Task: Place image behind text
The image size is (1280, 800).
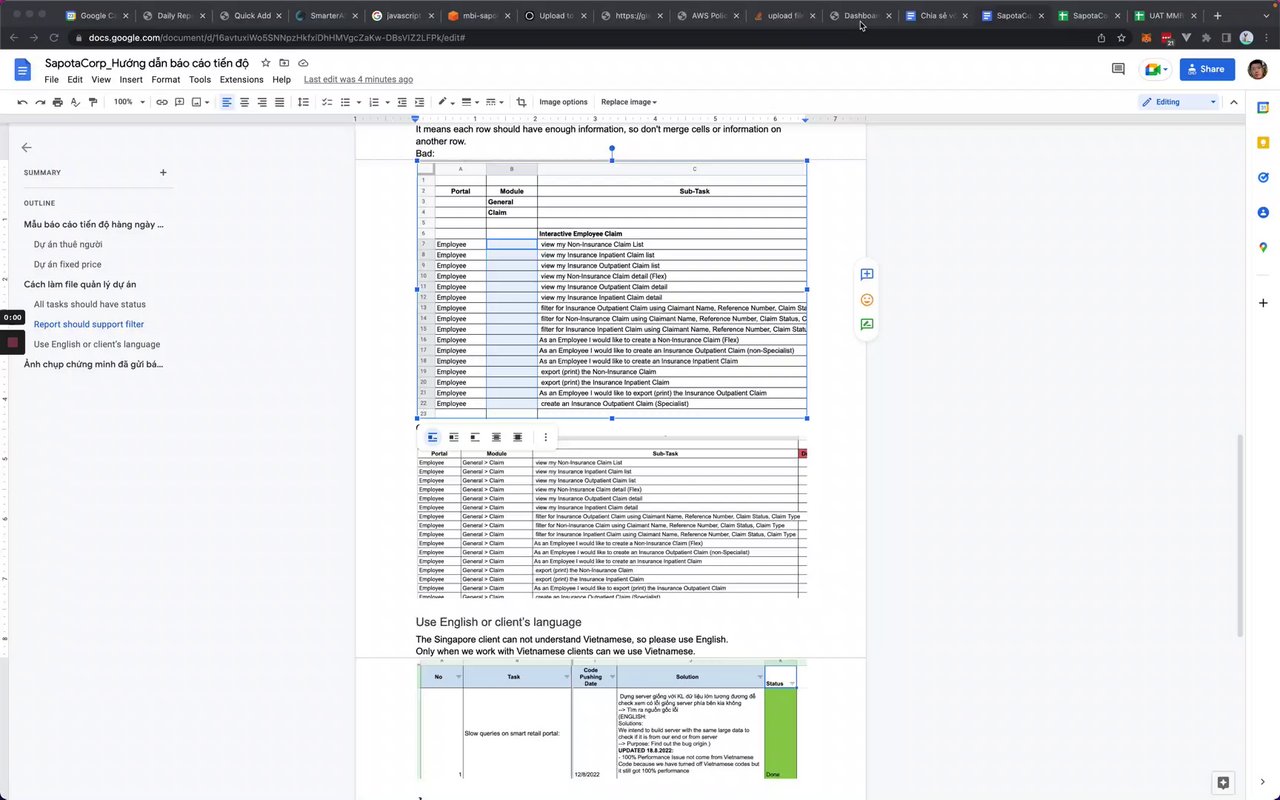Action: (496, 437)
